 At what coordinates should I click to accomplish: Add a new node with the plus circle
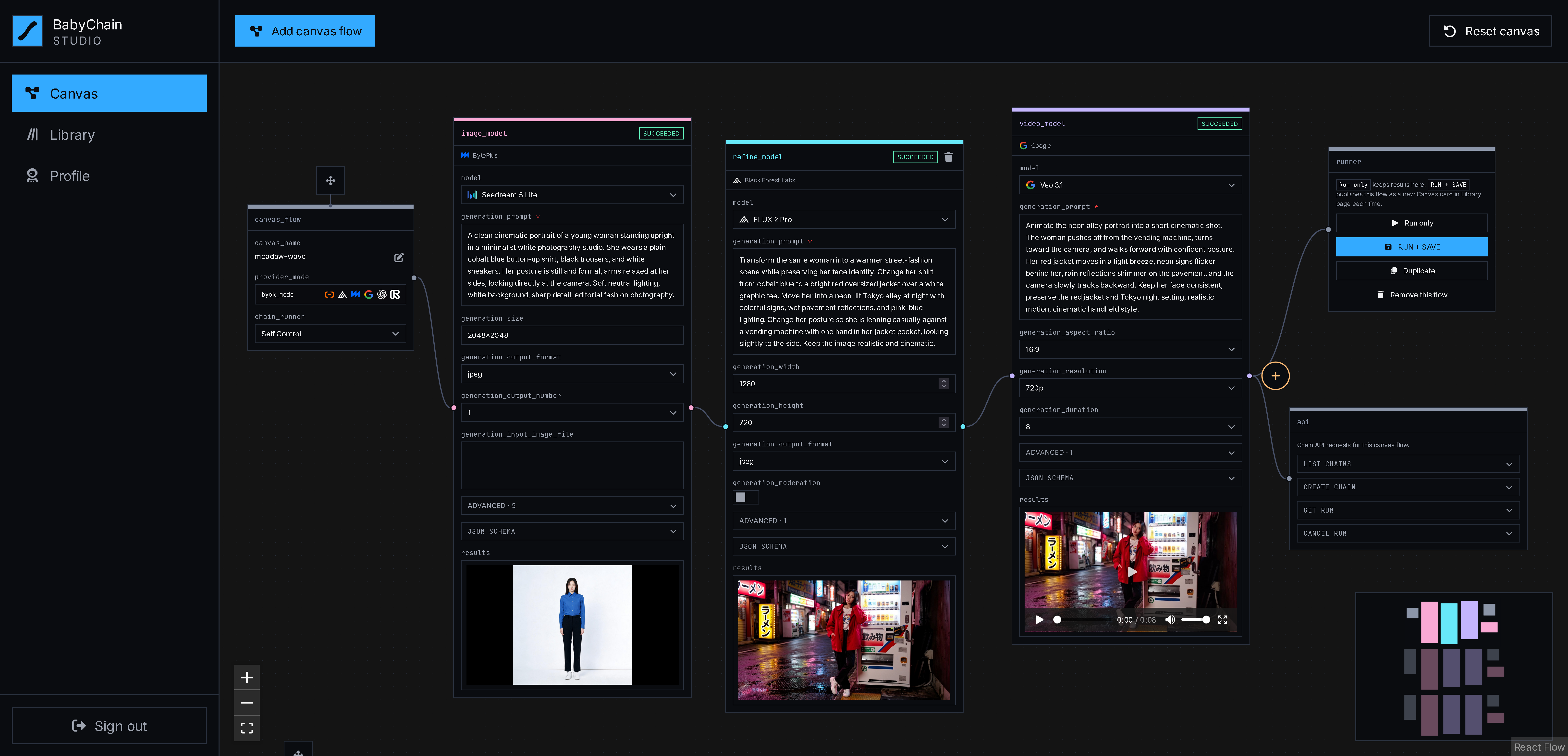click(1276, 376)
